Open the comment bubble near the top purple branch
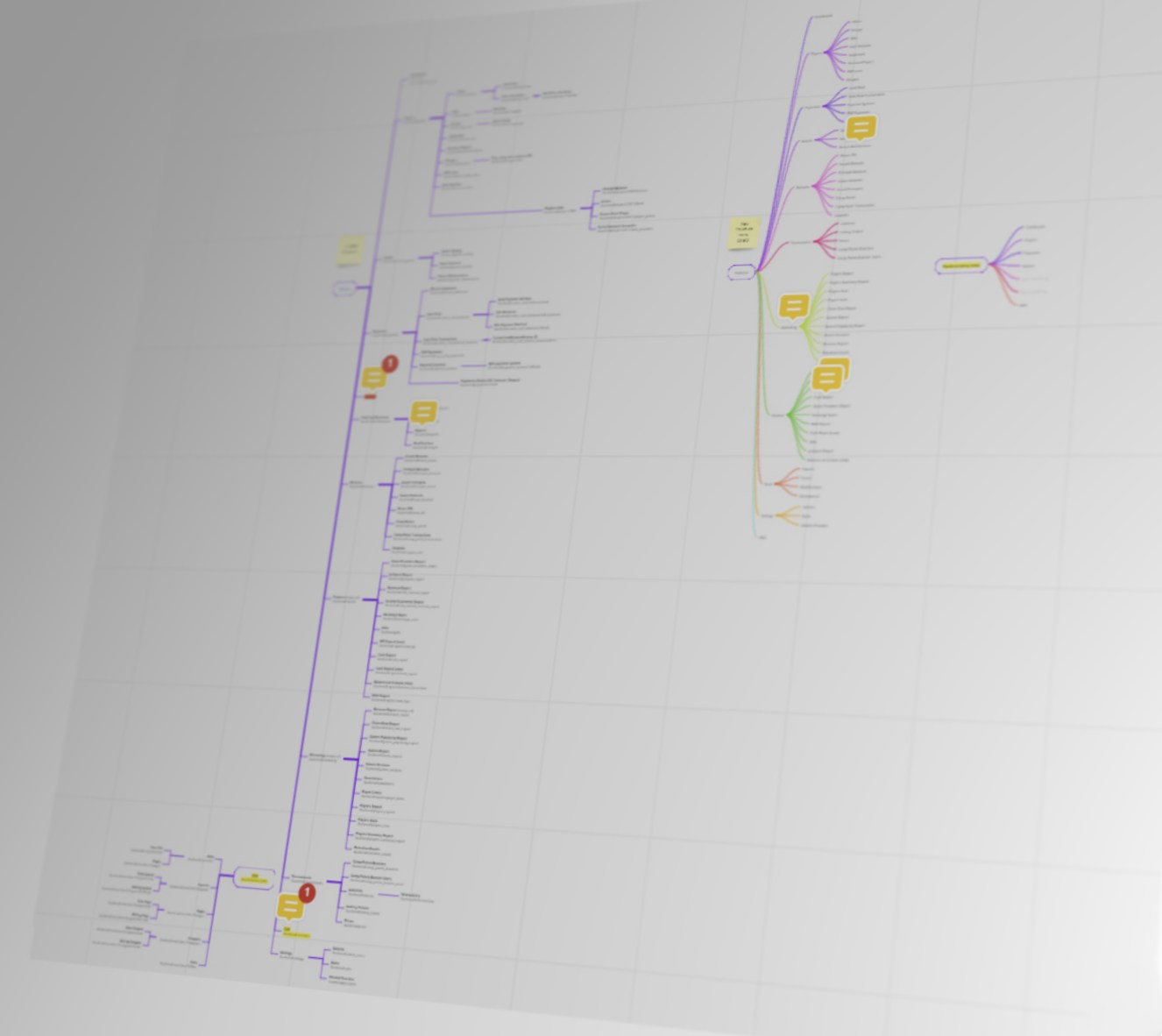Viewport: 1162px width, 1036px height. point(861,128)
